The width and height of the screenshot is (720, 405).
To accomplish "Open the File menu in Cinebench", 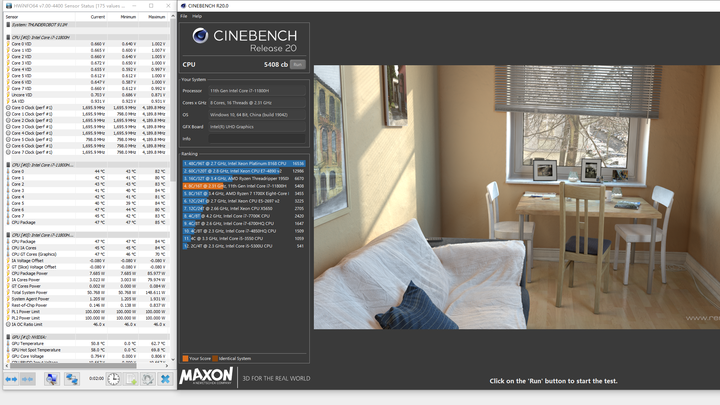I will 184,16.
